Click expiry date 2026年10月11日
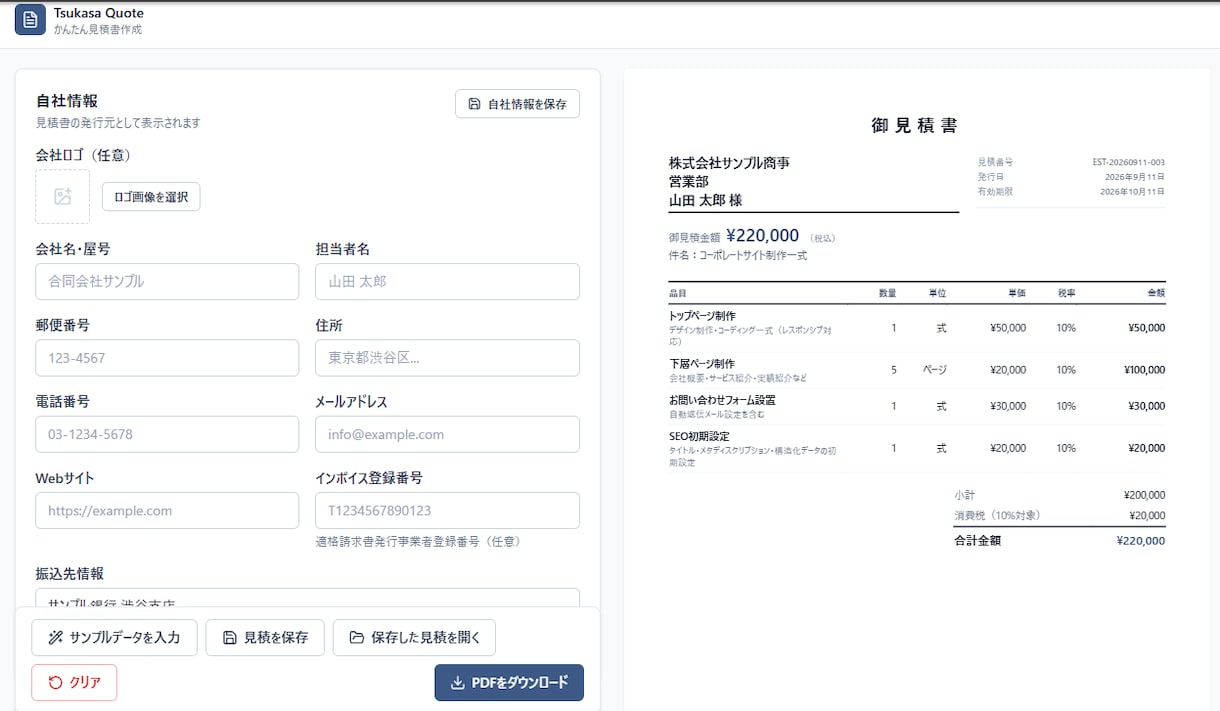Viewport: 1220px width, 711px height. point(1132,191)
